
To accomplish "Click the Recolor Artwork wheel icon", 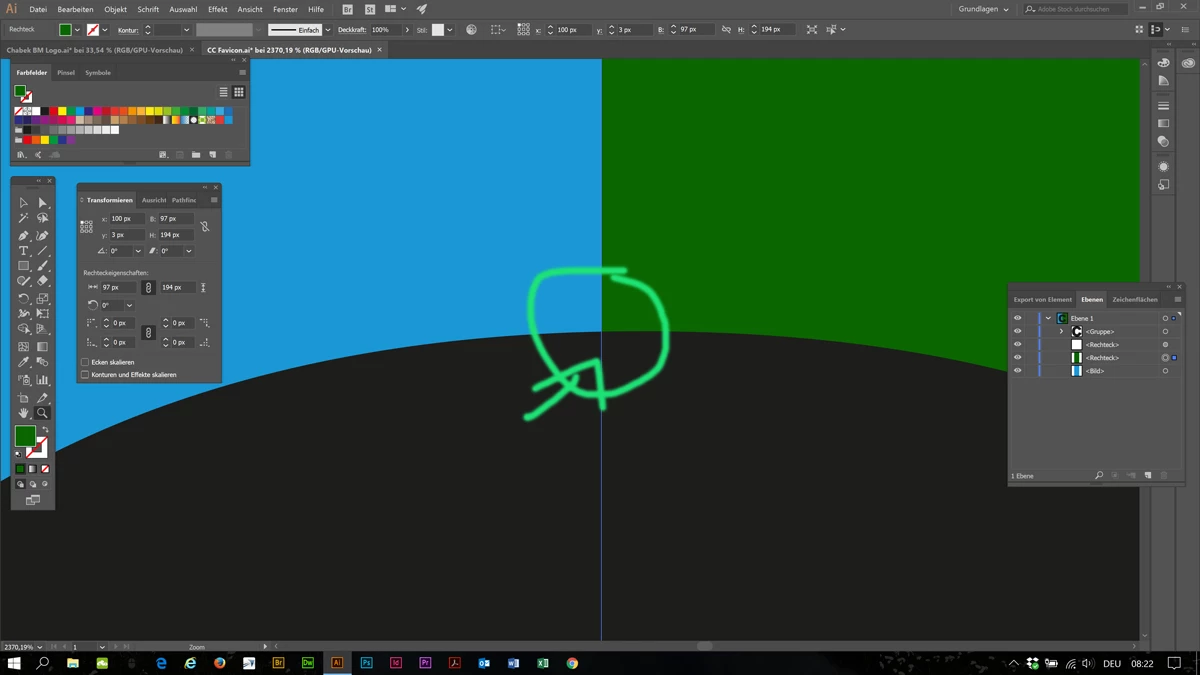I will (x=471, y=30).
